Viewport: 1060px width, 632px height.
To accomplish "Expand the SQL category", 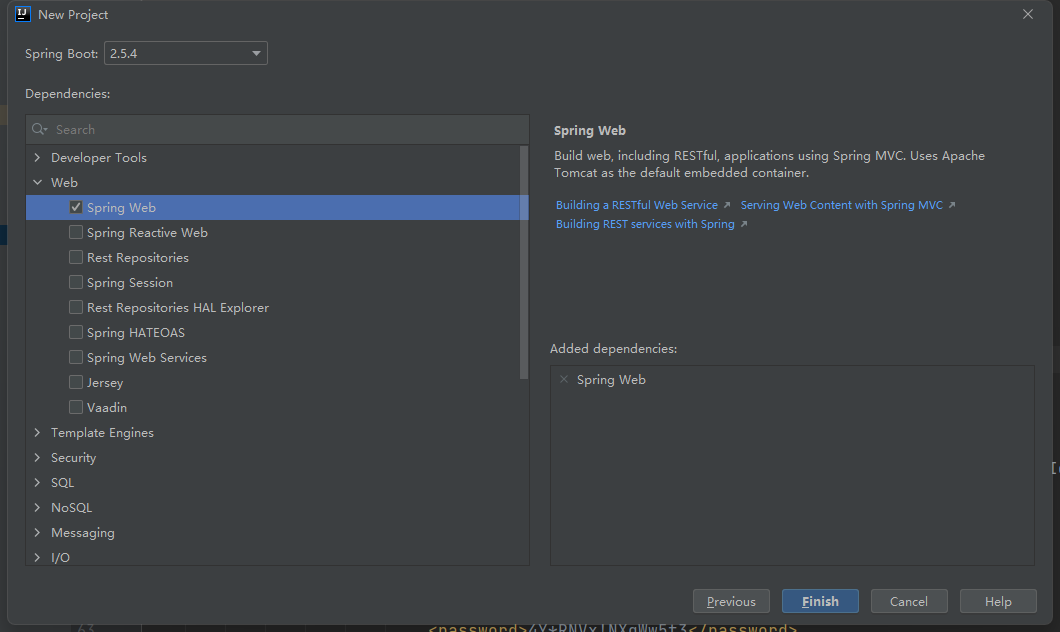I will pyautogui.click(x=37, y=483).
